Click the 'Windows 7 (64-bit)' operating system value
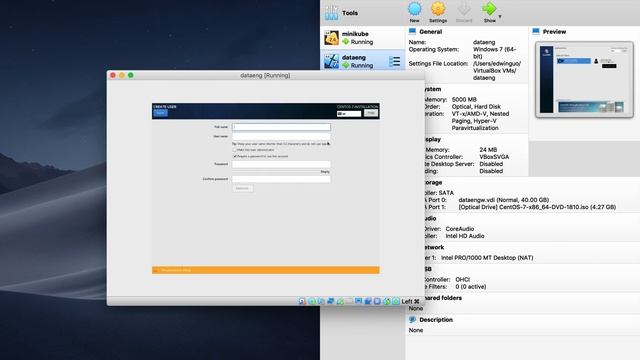 click(495, 53)
